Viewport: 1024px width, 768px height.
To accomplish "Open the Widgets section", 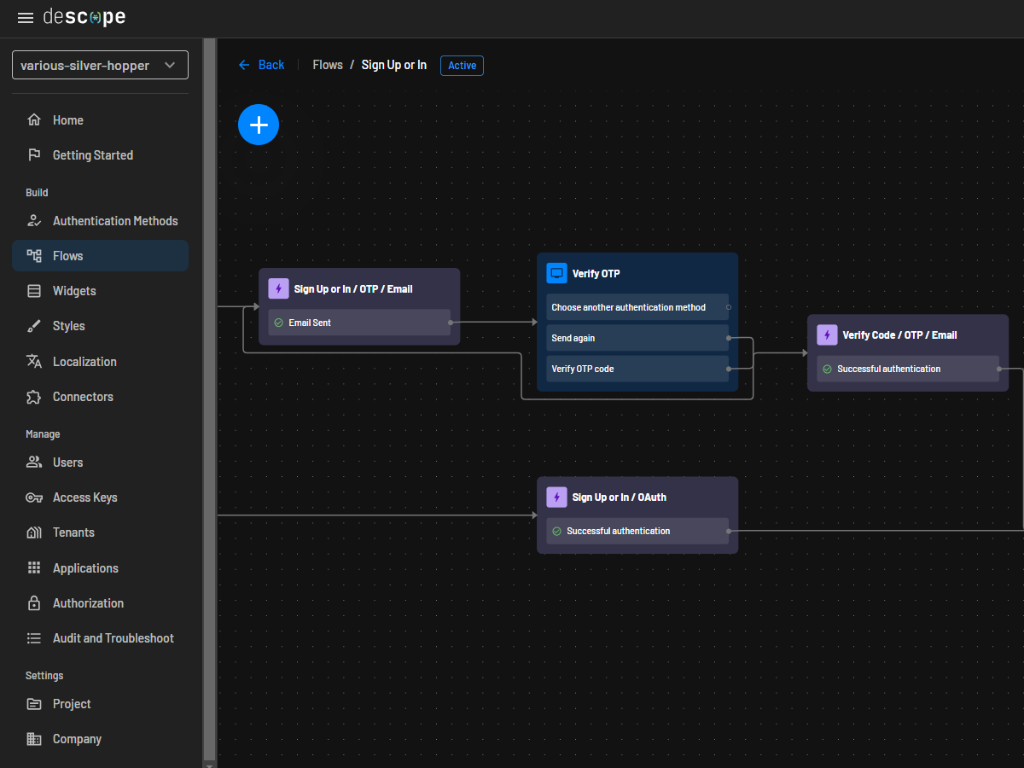I will point(74,291).
